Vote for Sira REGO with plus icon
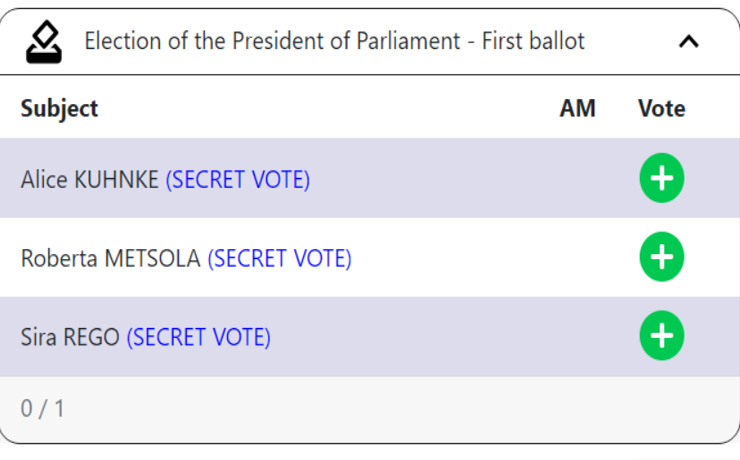This screenshot has width=740, height=460. (x=662, y=335)
